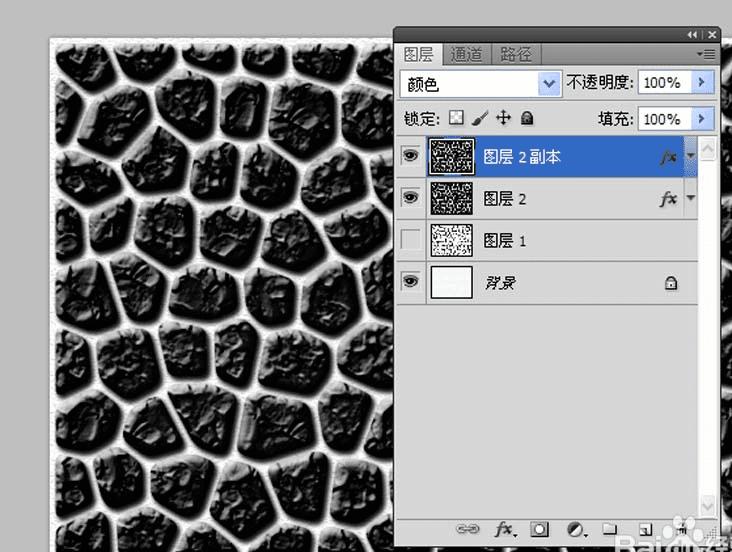Create a new layer
732x552 pixels.
pos(645,530)
